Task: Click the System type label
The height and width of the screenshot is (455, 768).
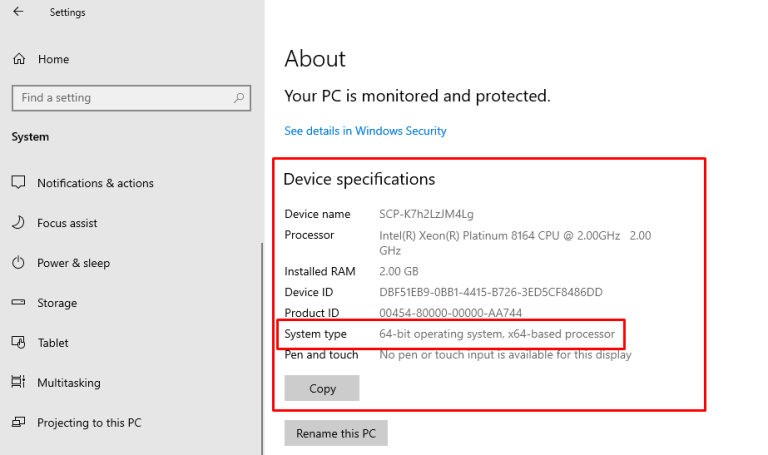Action: (x=315, y=334)
